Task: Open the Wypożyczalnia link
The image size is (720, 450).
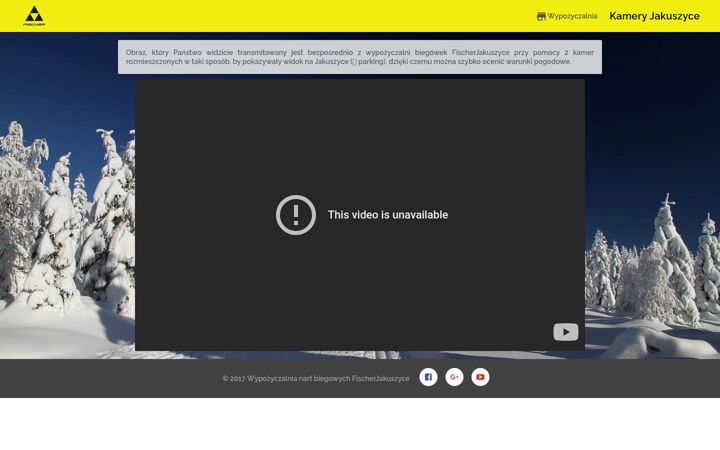Action: 567,16
